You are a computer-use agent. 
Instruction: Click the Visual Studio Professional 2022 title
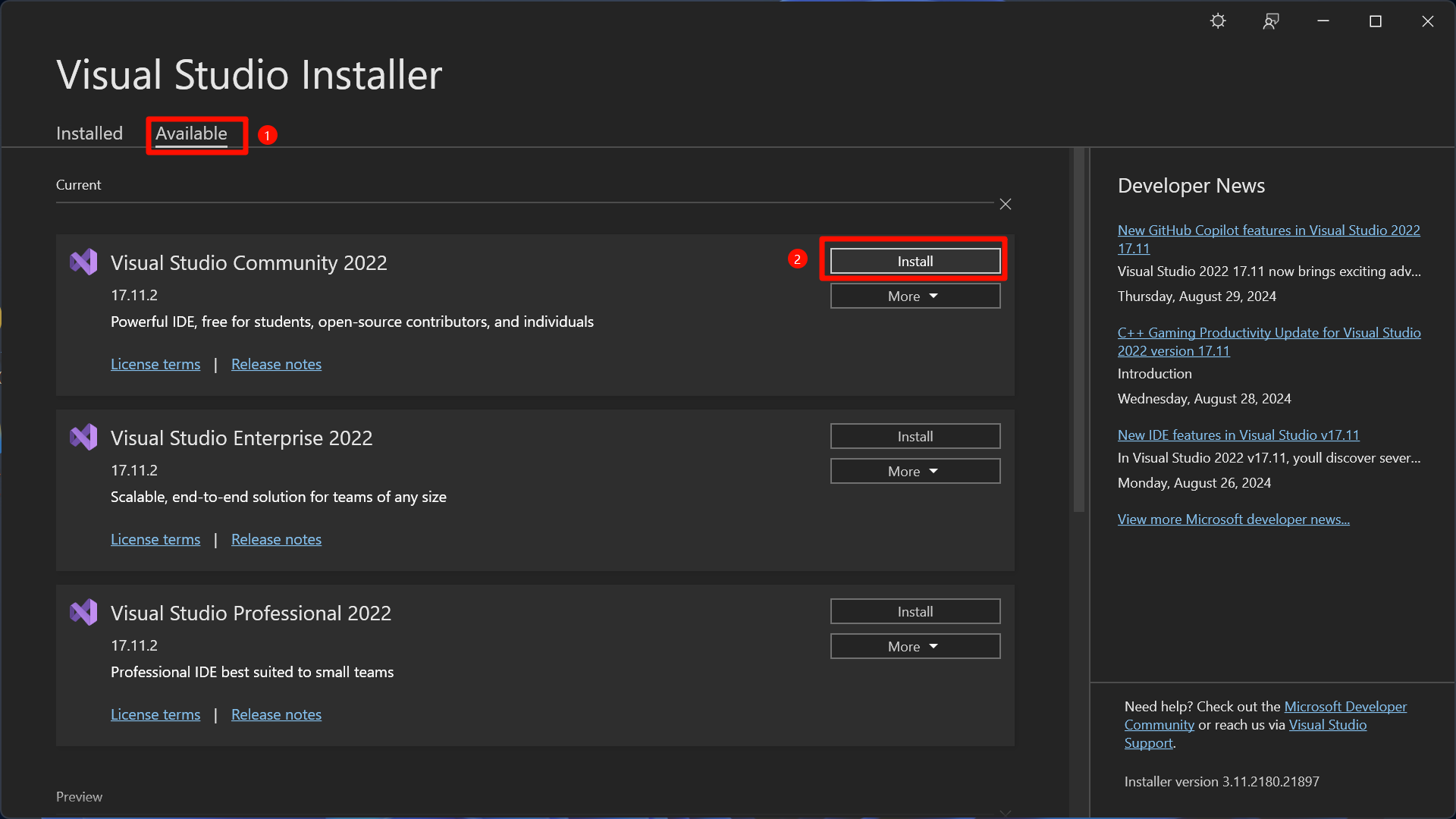(251, 613)
